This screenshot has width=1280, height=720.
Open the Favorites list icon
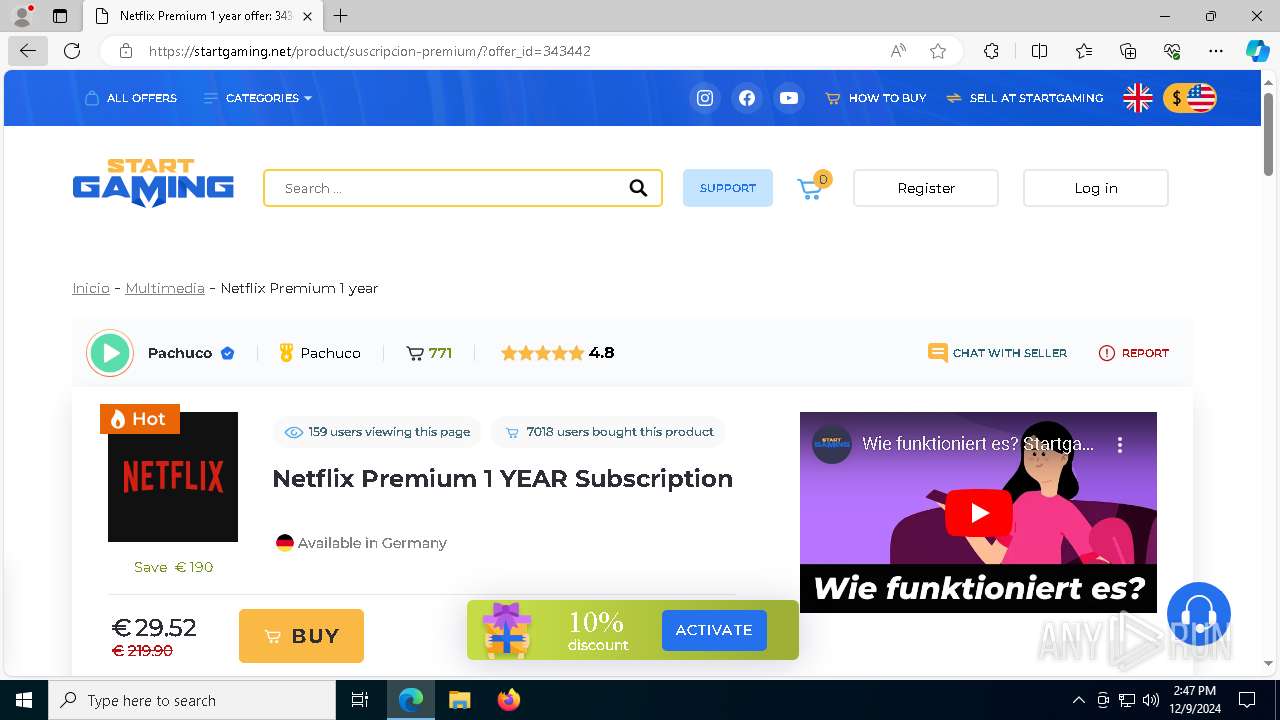point(1084,51)
